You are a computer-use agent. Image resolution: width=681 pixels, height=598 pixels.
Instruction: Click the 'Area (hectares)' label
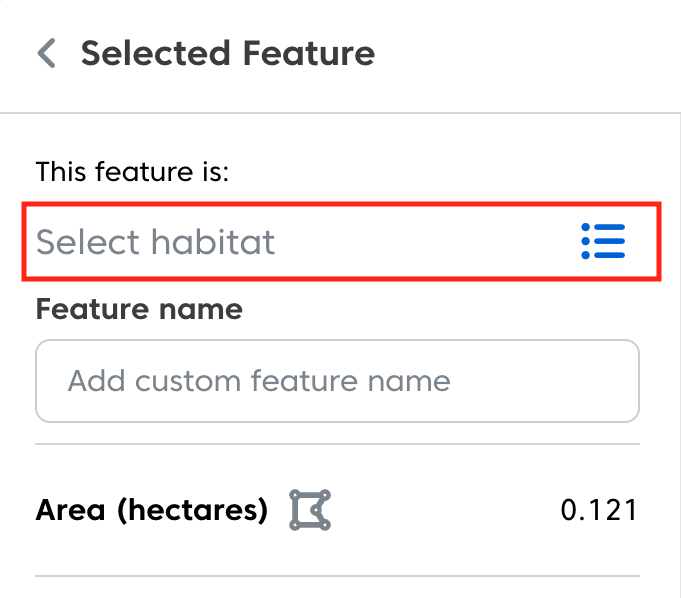152,511
